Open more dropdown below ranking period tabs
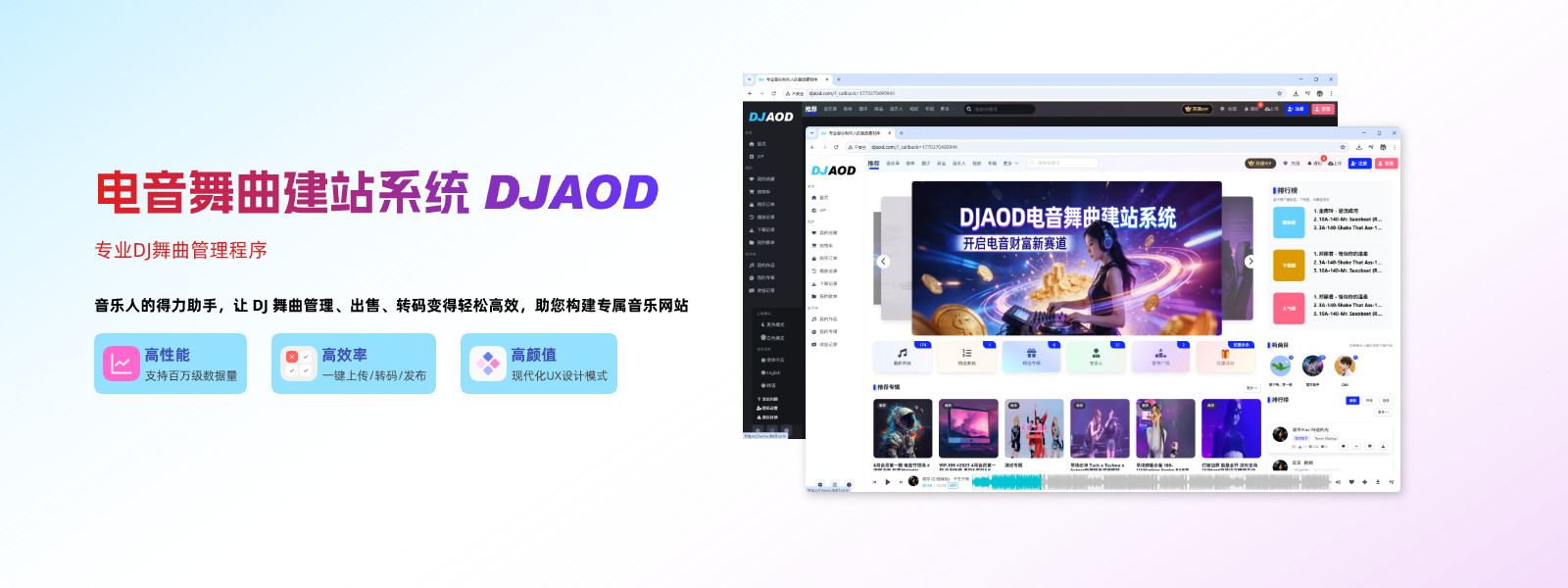This screenshot has width=1568, height=588. point(1383,412)
